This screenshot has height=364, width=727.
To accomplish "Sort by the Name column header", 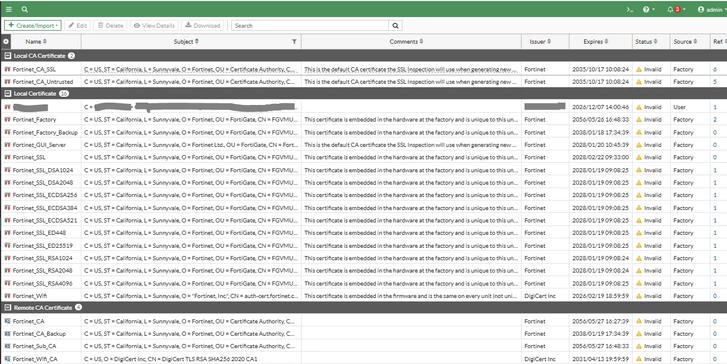I will (36, 41).
